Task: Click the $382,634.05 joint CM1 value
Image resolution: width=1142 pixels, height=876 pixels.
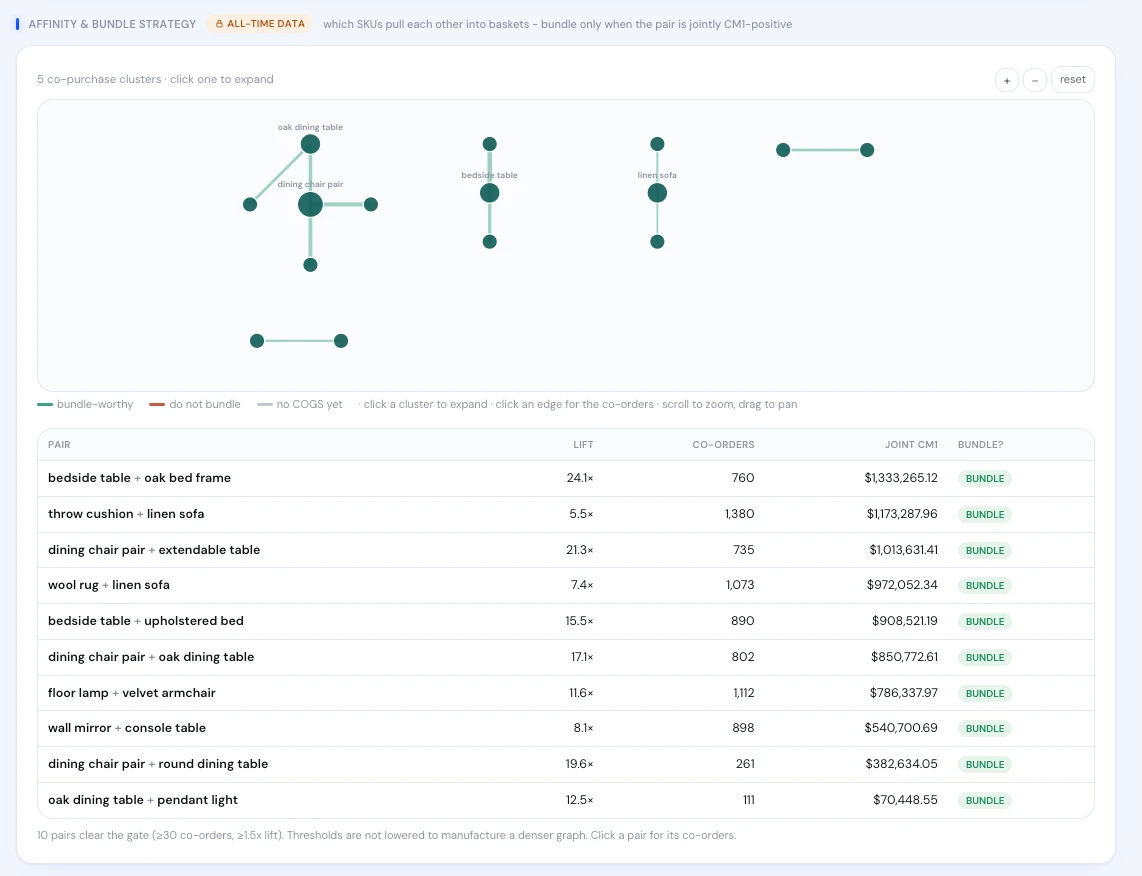Action: pos(902,764)
